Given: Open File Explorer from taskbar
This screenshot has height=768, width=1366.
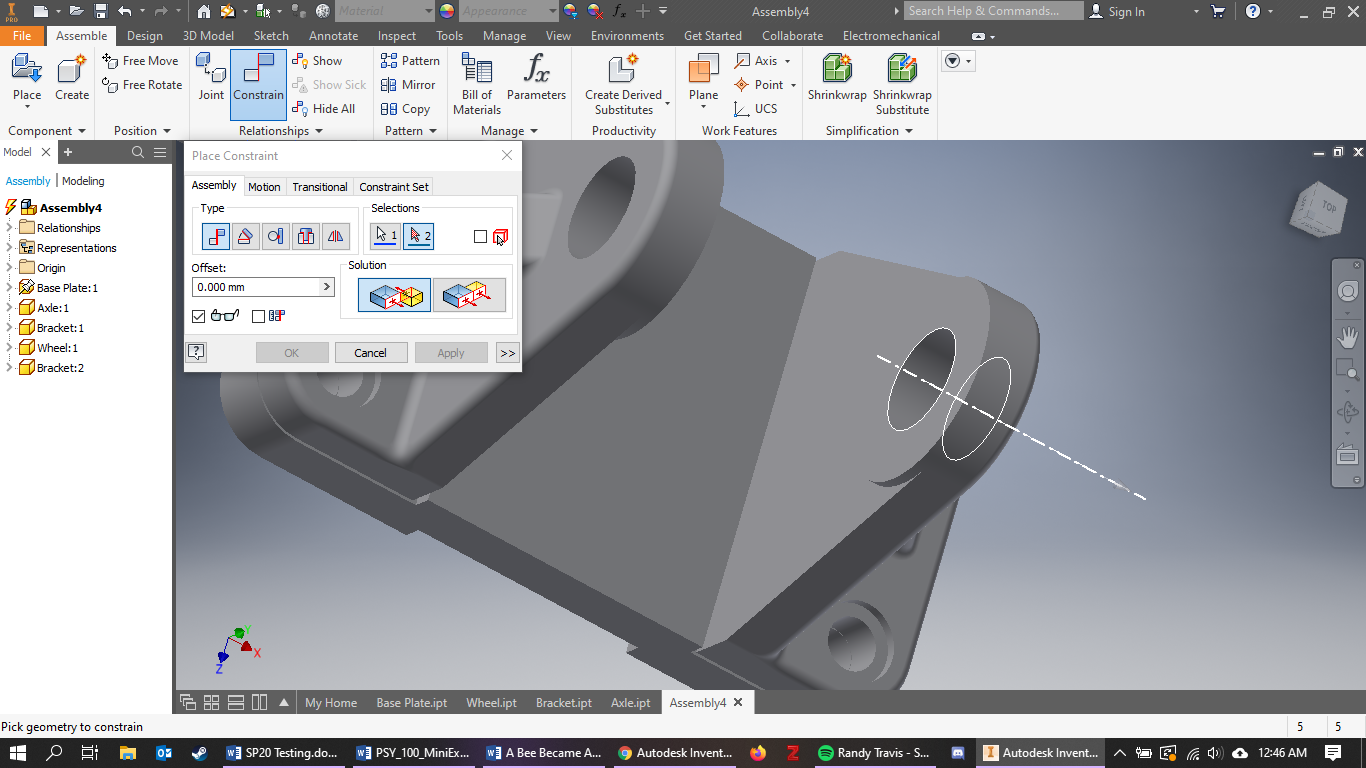Looking at the screenshot, I should [128, 753].
